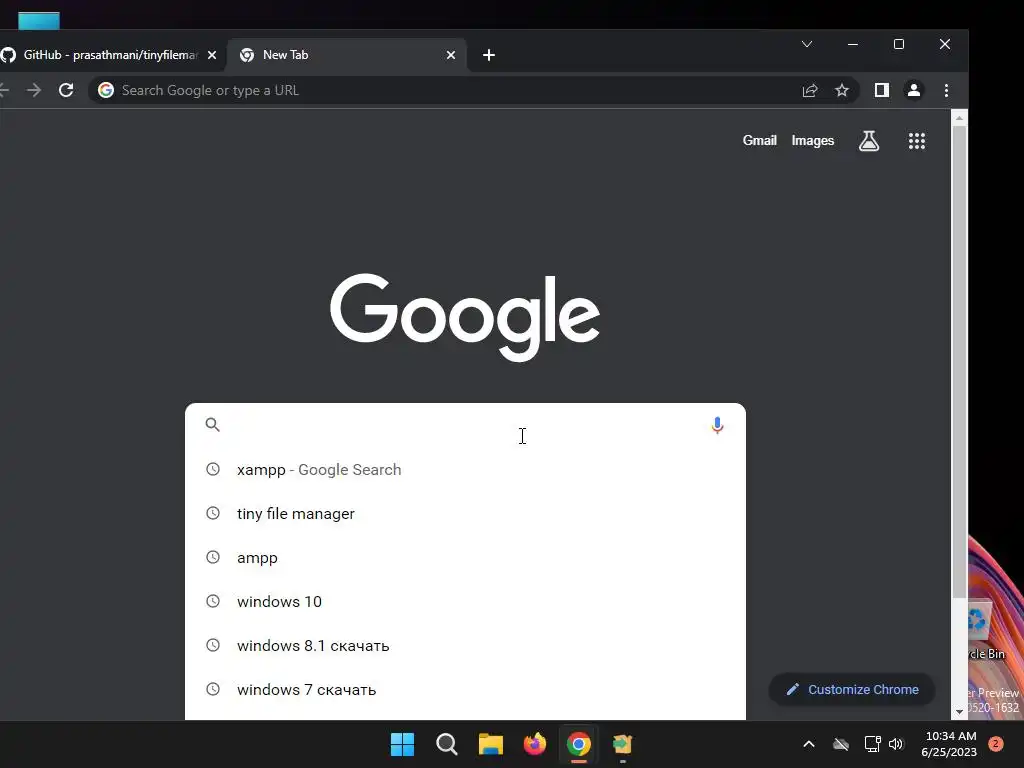Click the OneDrive cloud tray icon

[x=840, y=744]
